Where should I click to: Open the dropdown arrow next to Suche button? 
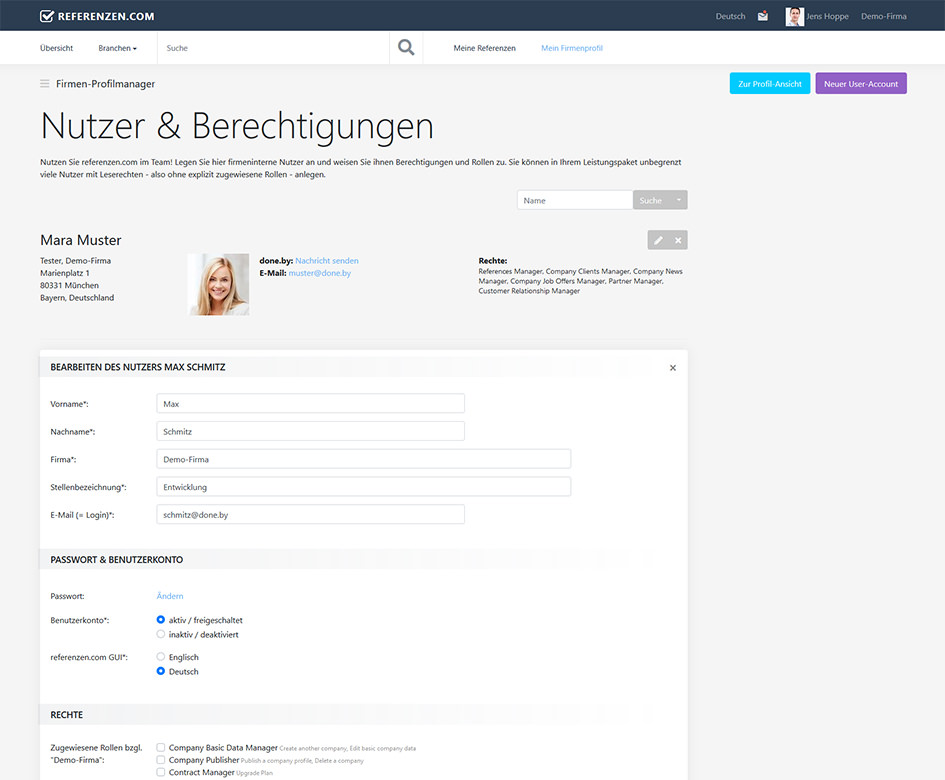pos(681,199)
